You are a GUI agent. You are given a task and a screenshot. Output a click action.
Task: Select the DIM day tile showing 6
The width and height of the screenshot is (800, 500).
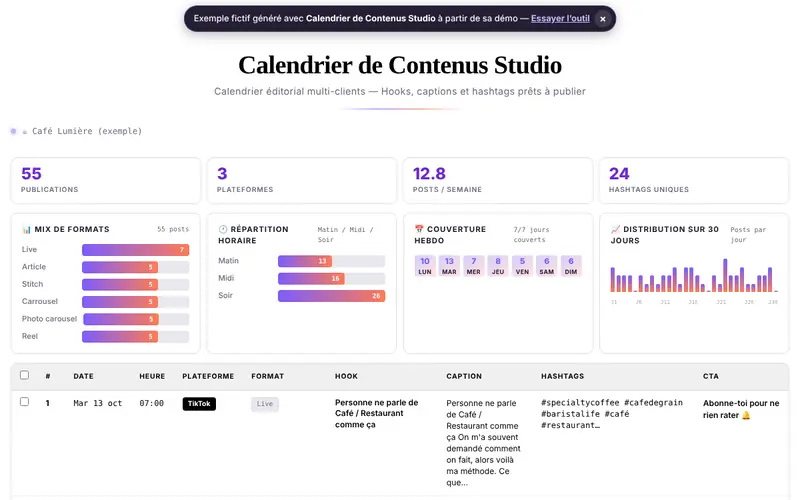coord(571,266)
